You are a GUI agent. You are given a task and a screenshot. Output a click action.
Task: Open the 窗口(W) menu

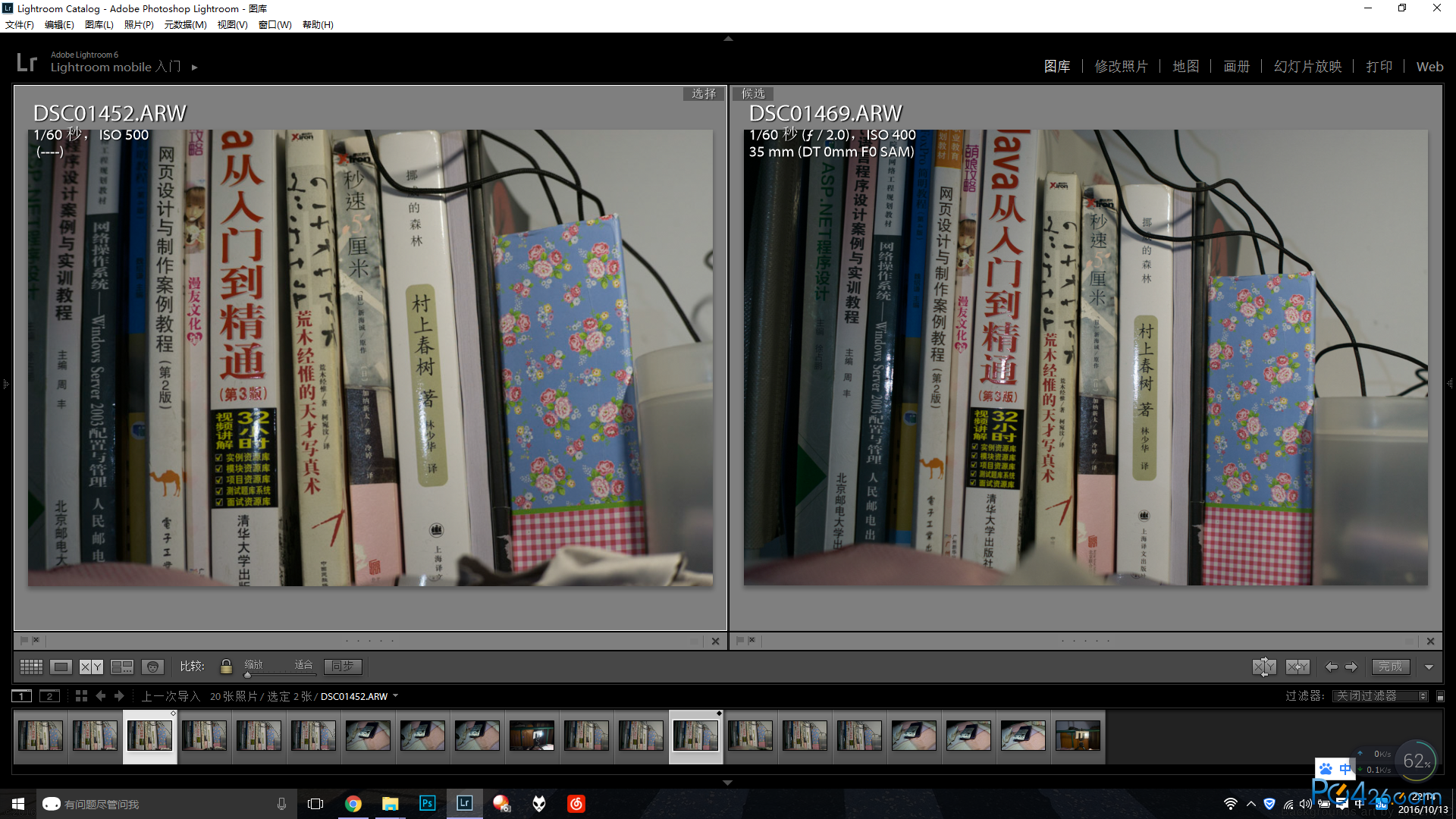(275, 24)
